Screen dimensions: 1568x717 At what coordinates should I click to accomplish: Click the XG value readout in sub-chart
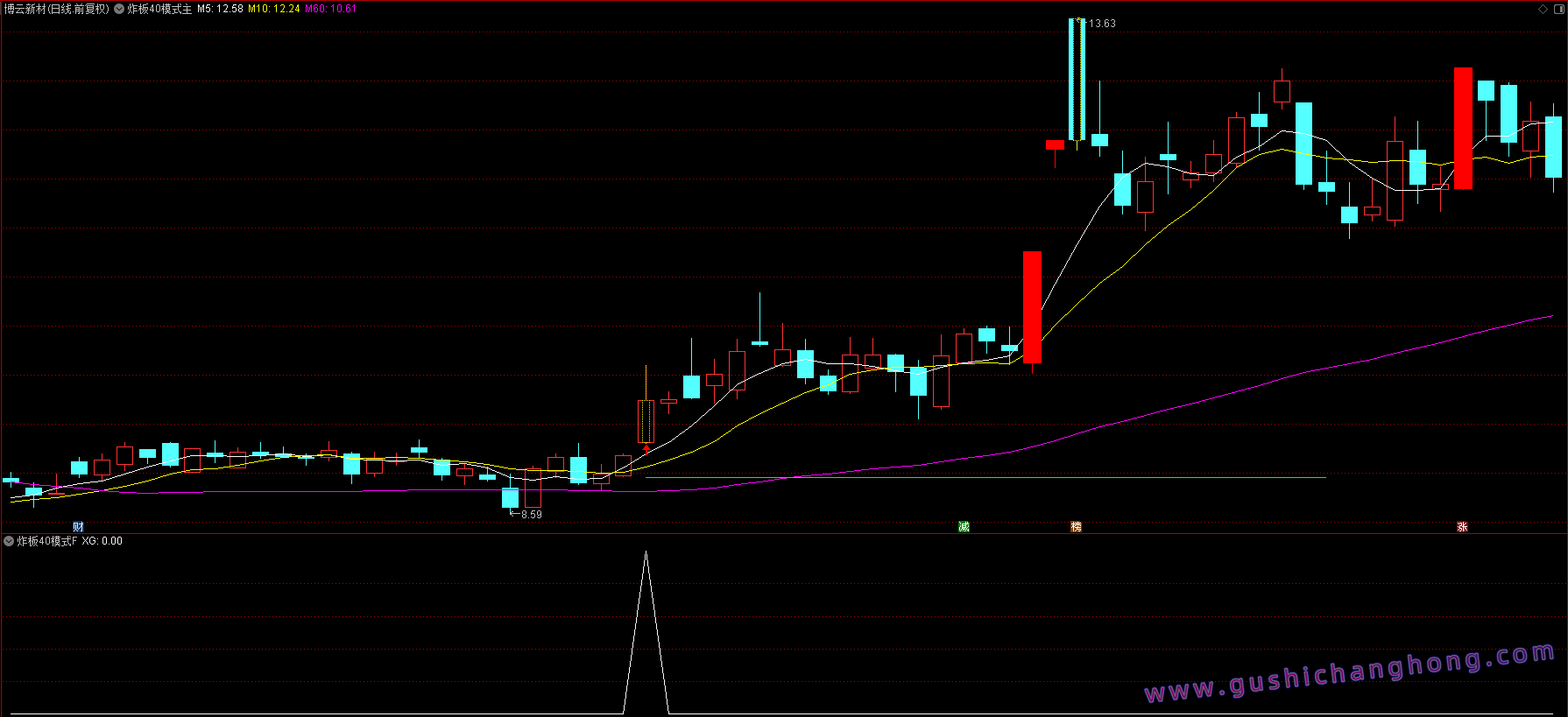point(102,541)
